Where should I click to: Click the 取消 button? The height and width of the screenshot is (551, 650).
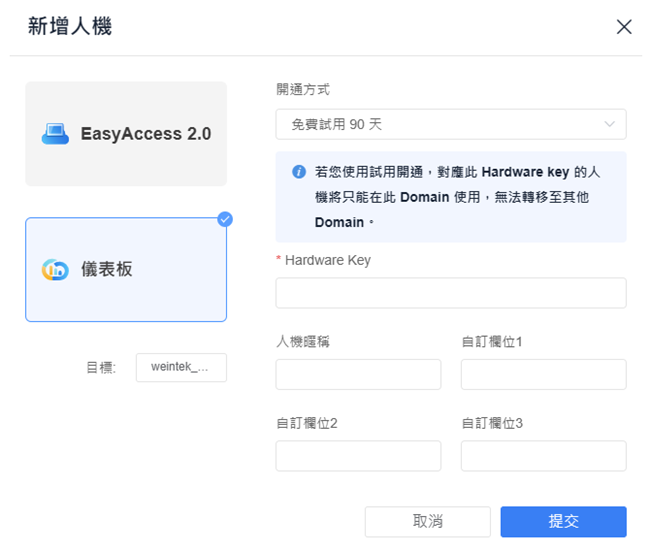tap(428, 521)
